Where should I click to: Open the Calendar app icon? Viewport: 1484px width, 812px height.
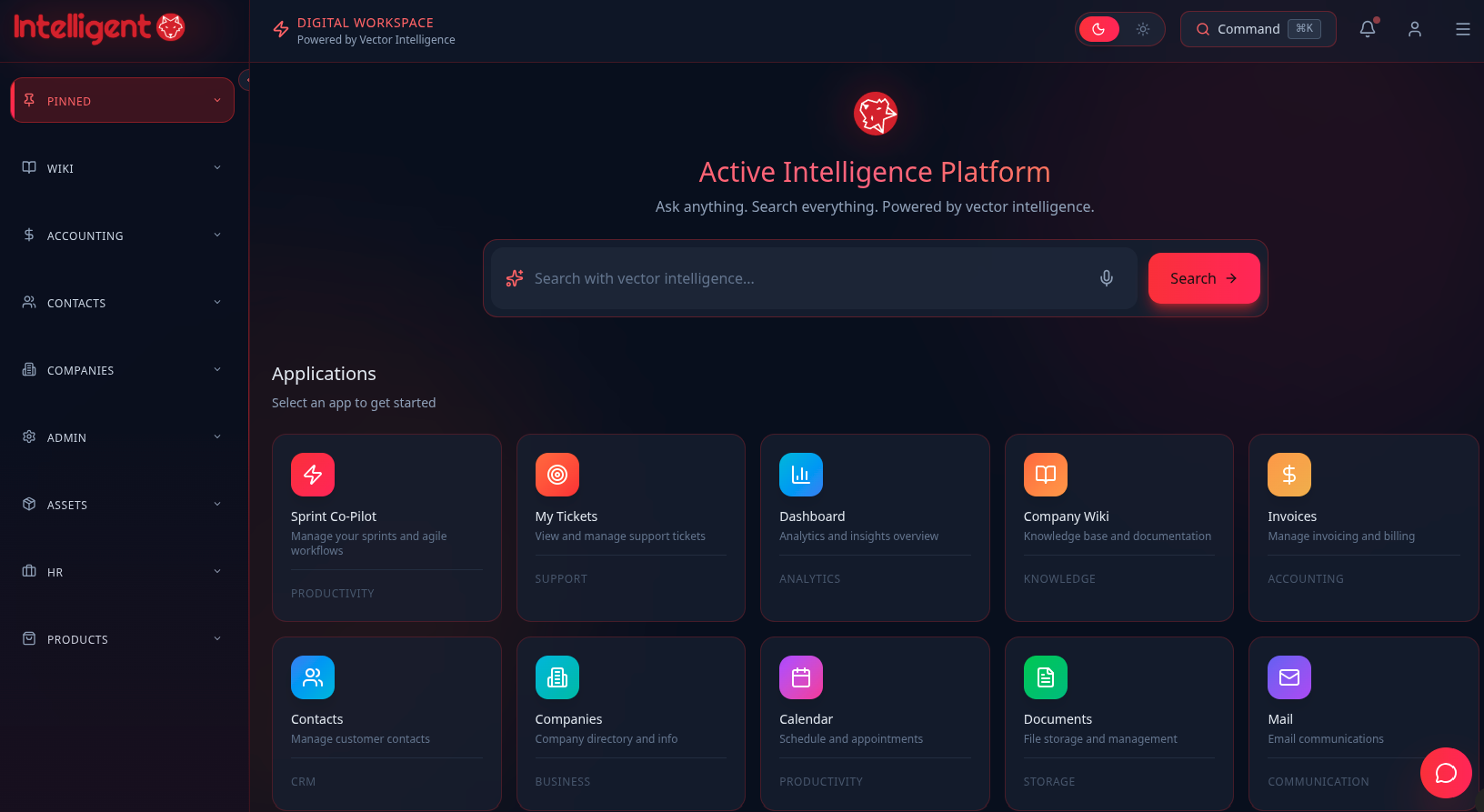(800, 677)
